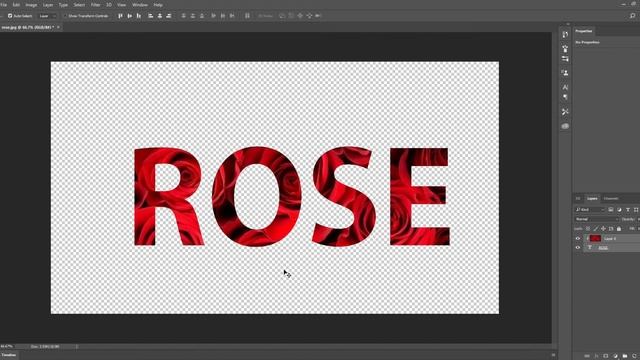Open the layer filter Kind dropdown

[x=590, y=210]
